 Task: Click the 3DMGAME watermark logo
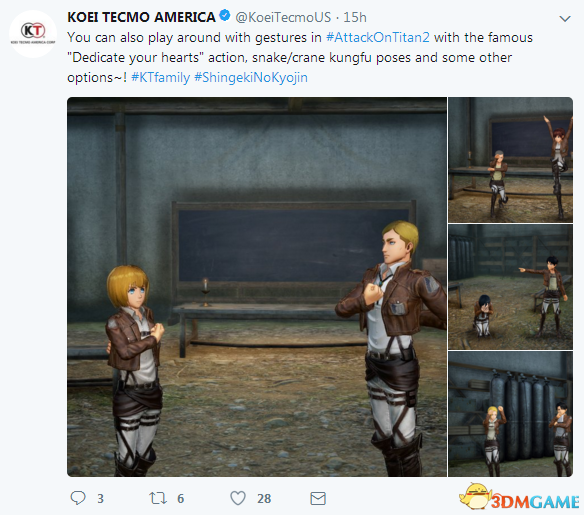(x=519, y=497)
